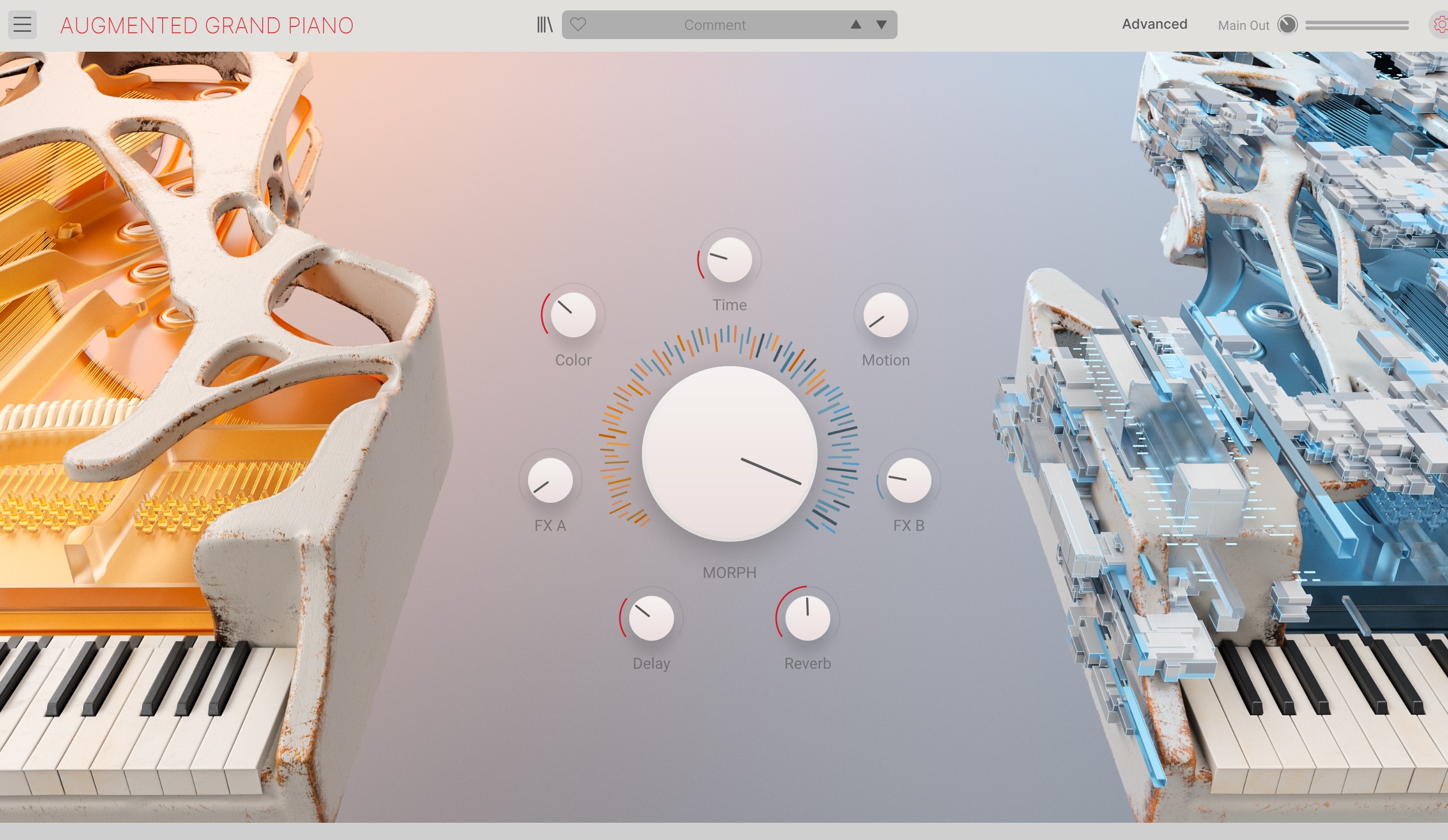Screen dimensions: 1448x840
Task: Click the FX A macro knob
Action: click(550, 480)
